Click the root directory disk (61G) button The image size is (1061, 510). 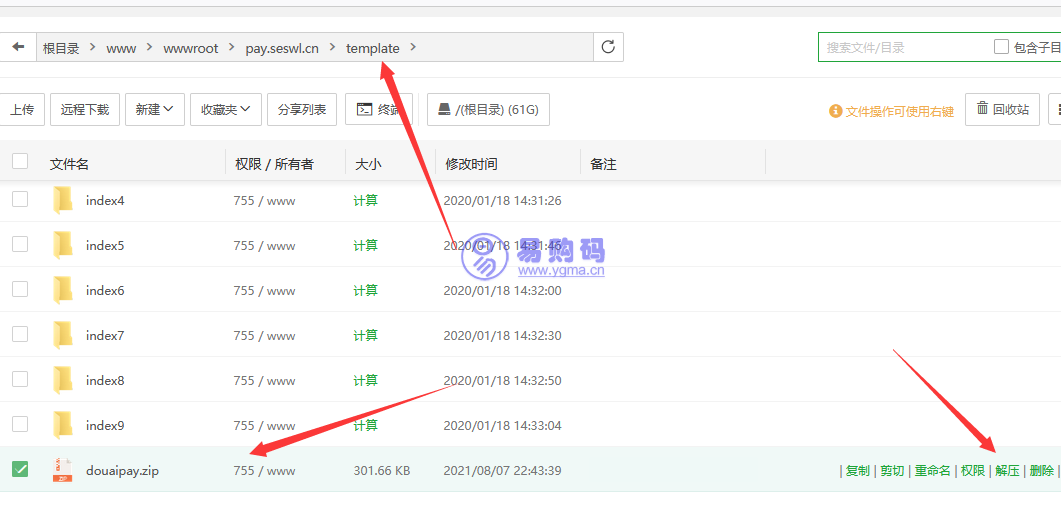(488, 110)
